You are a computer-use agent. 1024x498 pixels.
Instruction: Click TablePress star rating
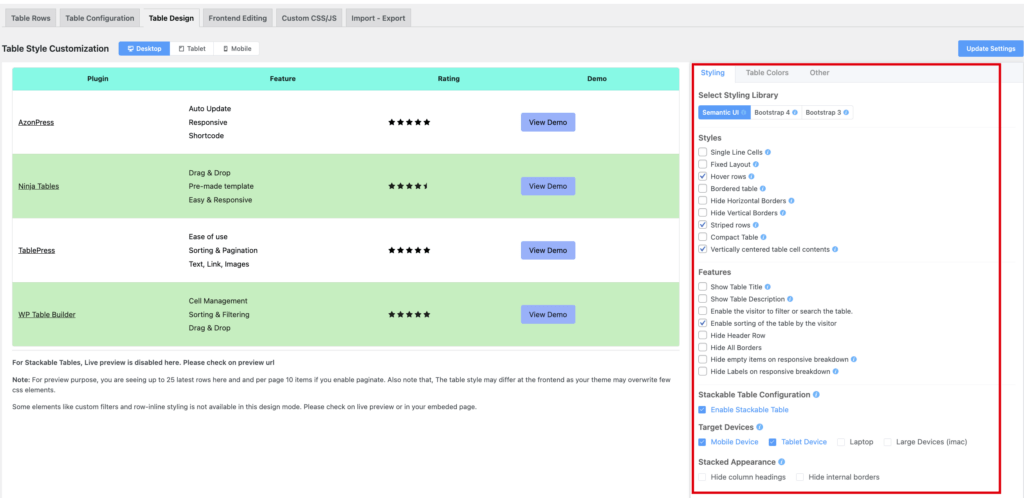409,250
